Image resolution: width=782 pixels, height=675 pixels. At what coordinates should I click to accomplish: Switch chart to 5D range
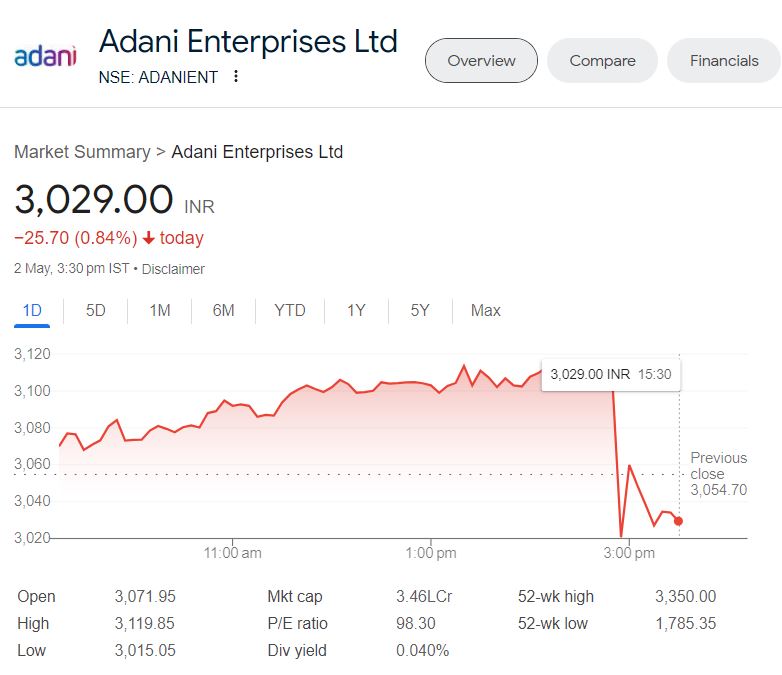[x=95, y=311]
